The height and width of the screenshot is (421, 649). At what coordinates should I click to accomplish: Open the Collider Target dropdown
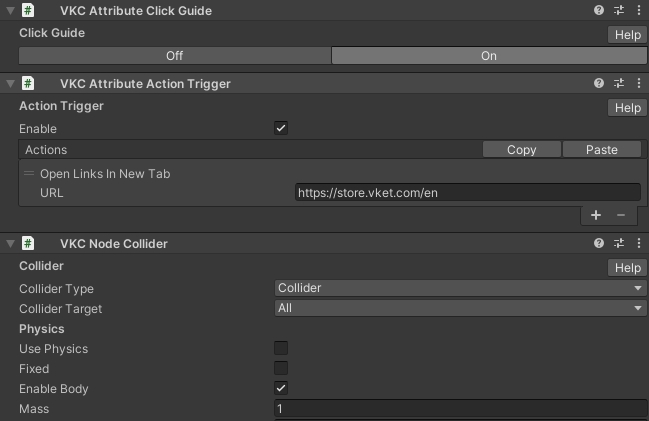tap(460, 309)
